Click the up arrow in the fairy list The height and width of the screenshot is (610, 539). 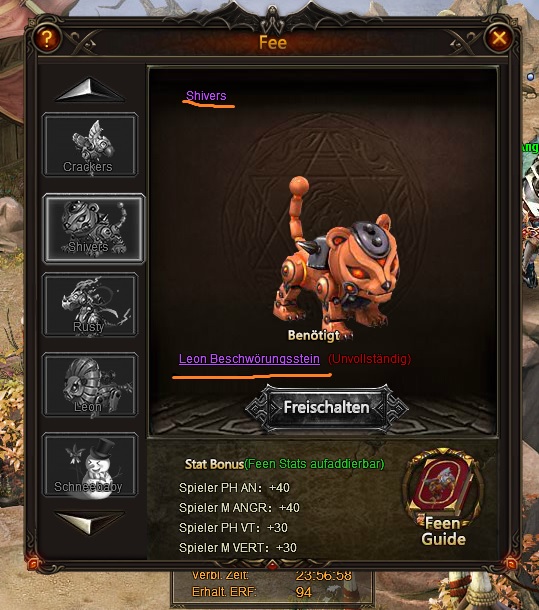90,90
